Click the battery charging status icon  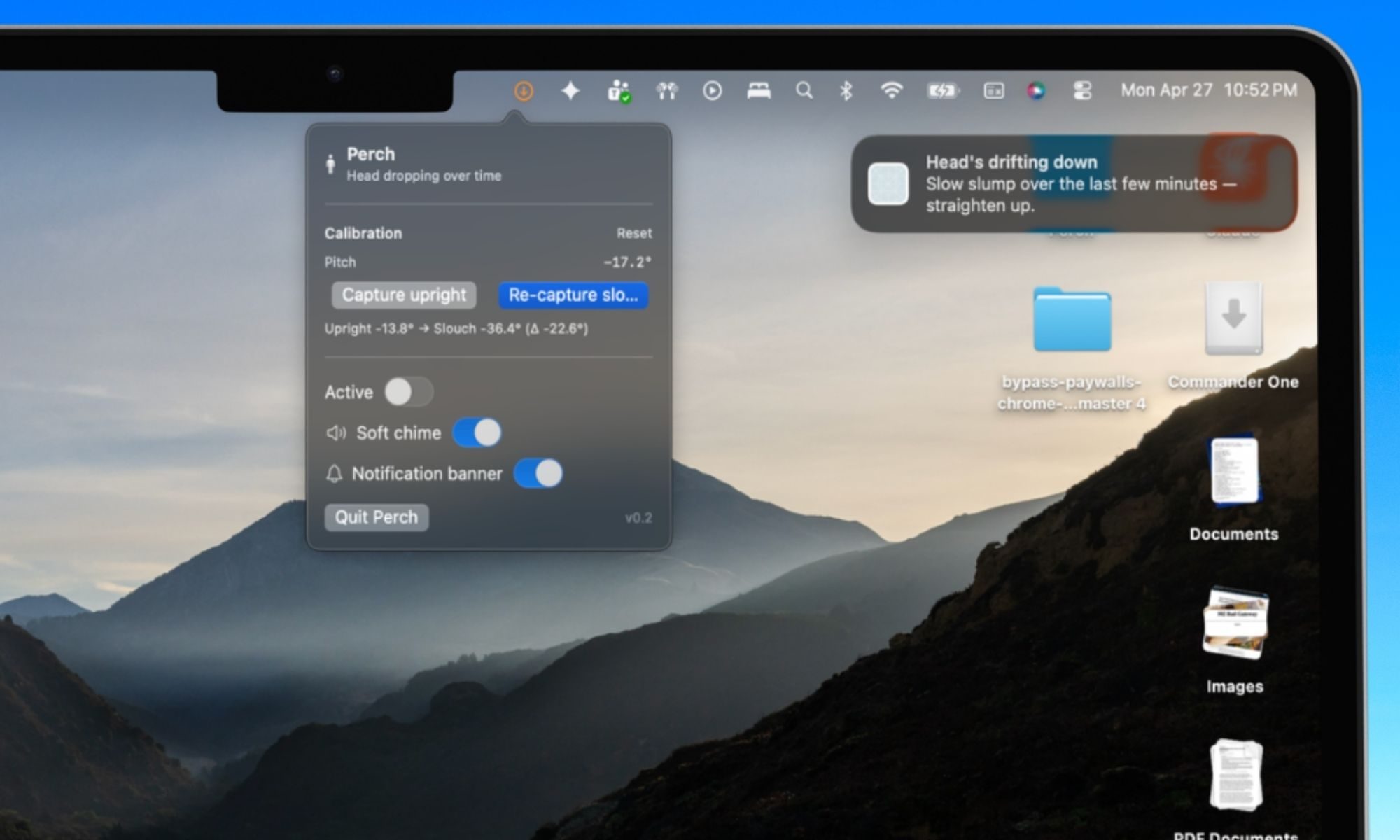point(943,91)
